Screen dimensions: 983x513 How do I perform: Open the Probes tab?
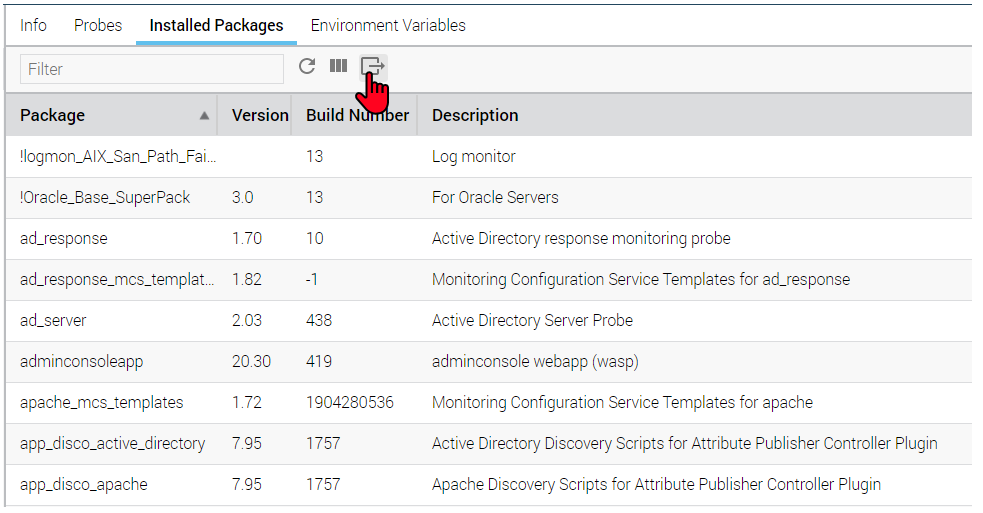click(x=98, y=25)
